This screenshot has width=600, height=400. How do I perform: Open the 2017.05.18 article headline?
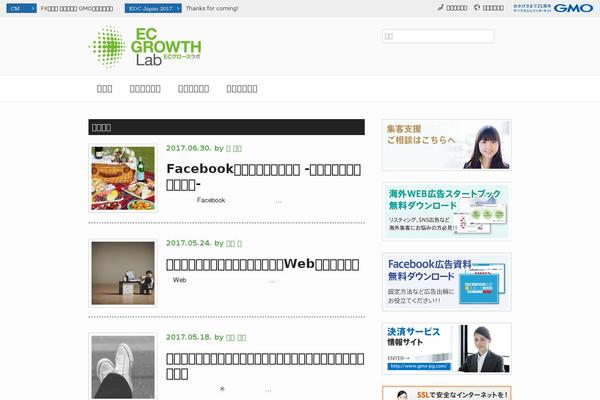[x=265, y=366]
